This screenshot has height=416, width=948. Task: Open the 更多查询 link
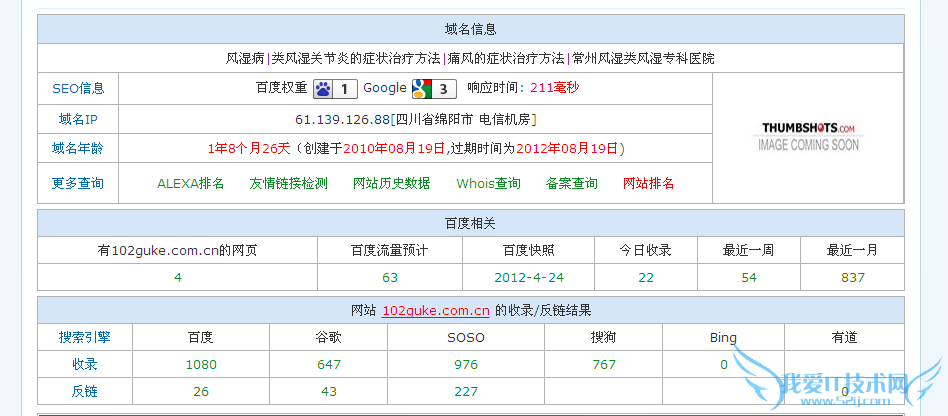click(78, 183)
